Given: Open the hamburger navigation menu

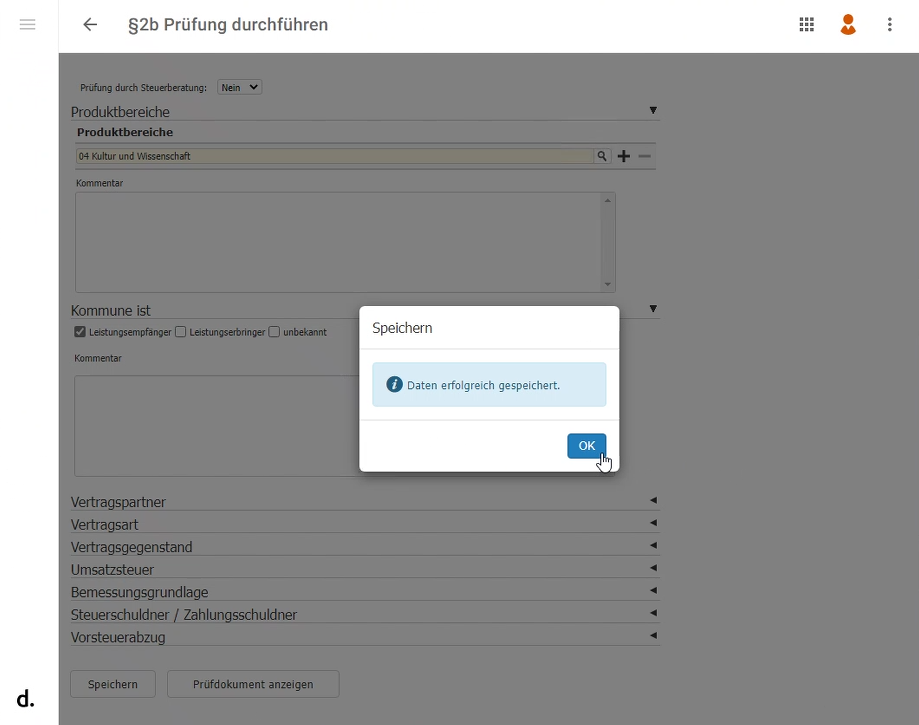Looking at the screenshot, I should [x=28, y=25].
